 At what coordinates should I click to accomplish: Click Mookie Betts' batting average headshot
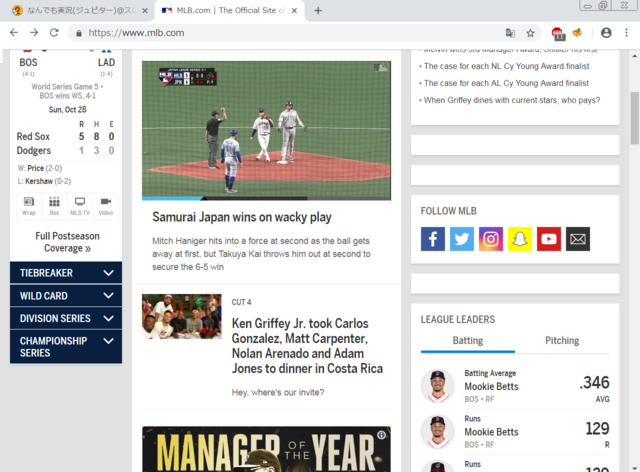pyautogui.click(x=438, y=386)
